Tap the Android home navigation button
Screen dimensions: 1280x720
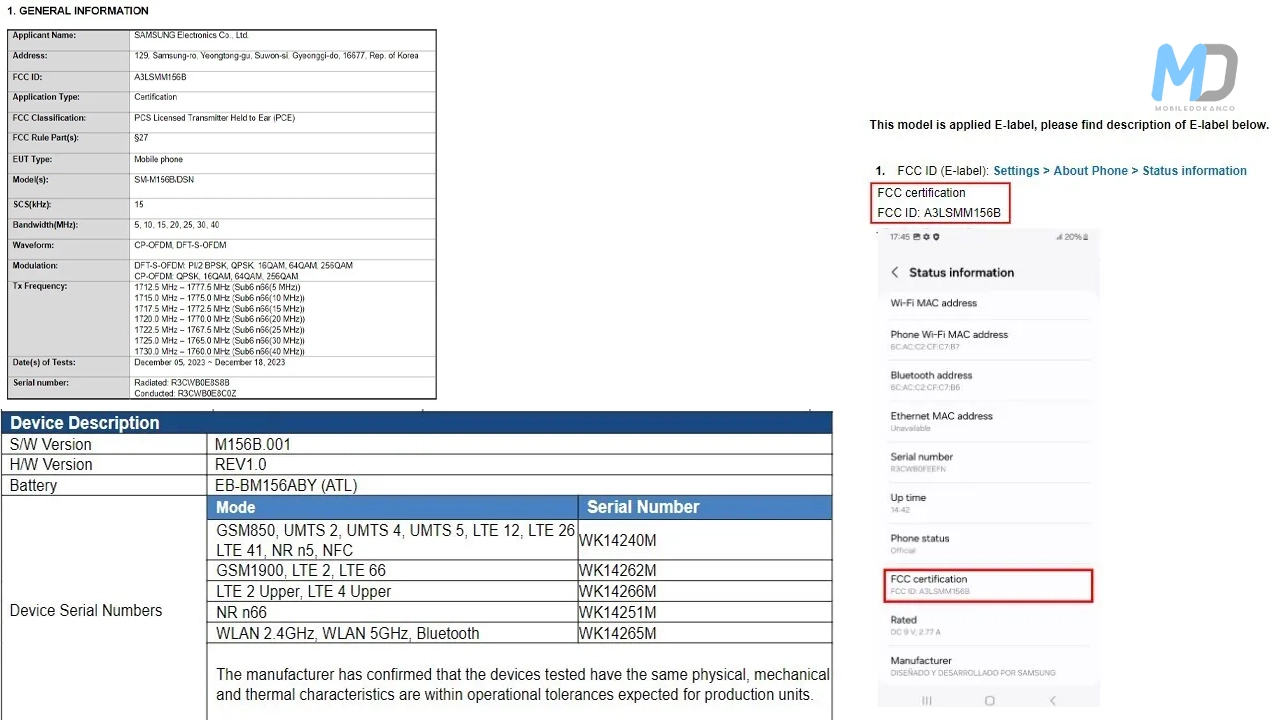990,701
